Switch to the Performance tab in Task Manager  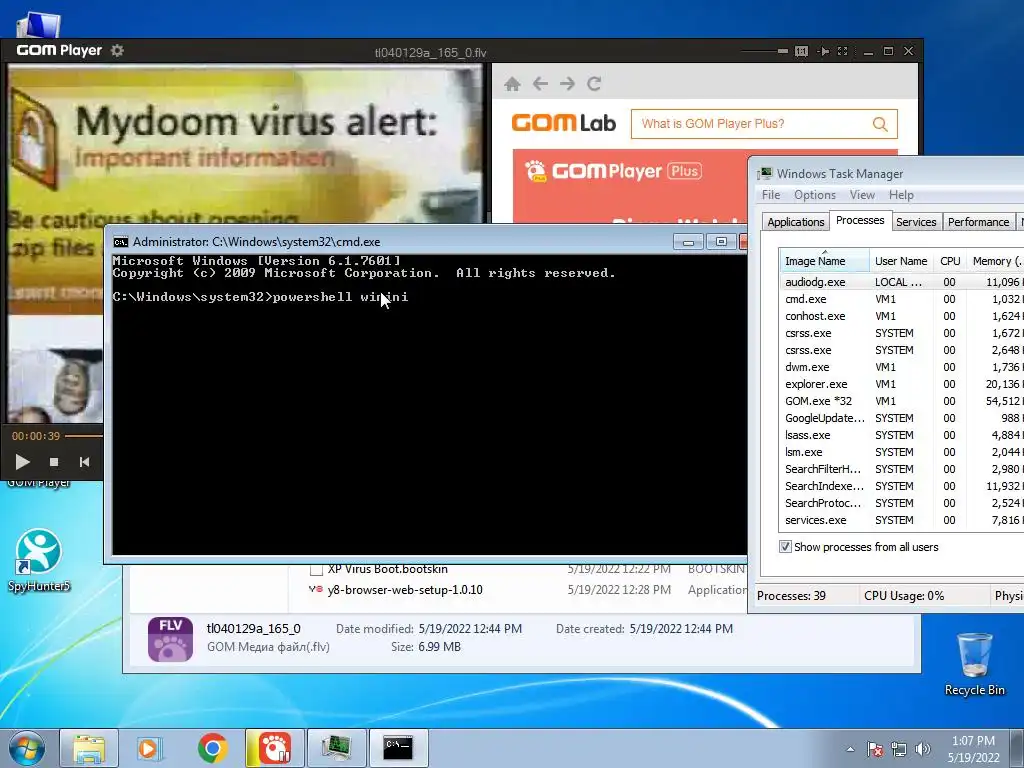coord(978,222)
